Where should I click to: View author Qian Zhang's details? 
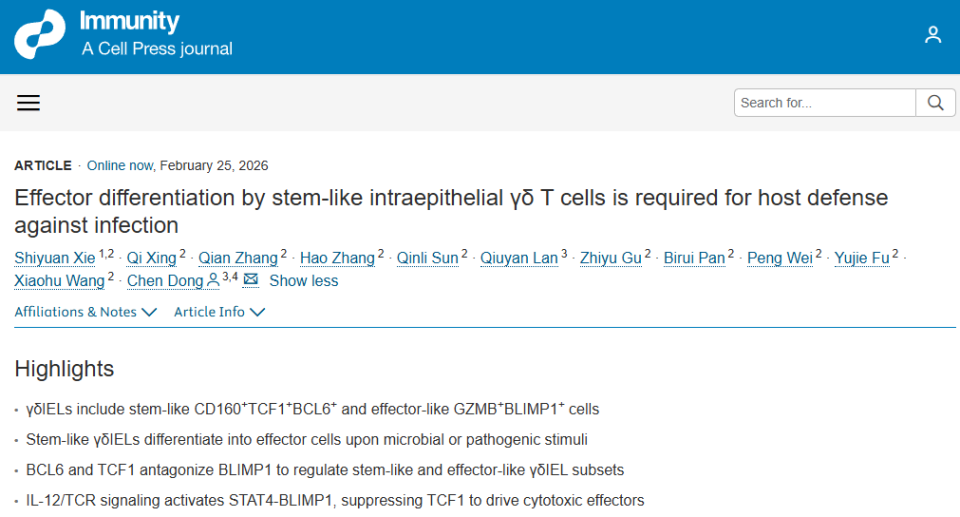238,258
